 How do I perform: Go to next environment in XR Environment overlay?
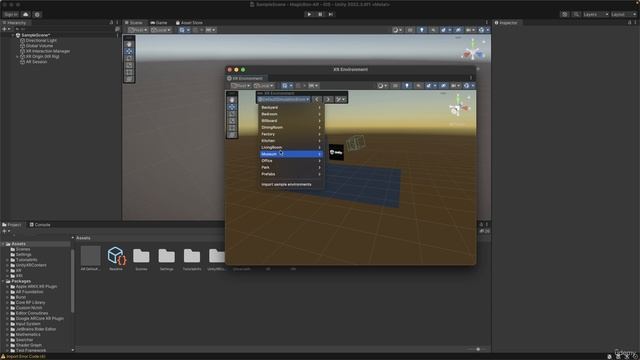(328, 99)
